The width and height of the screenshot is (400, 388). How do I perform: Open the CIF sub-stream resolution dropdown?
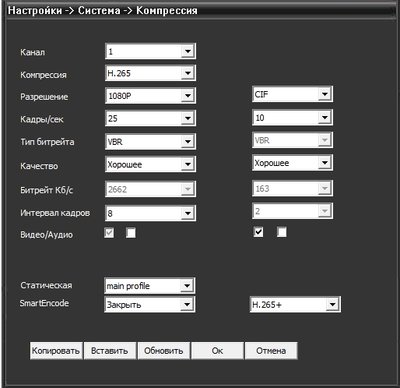point(292,94)
